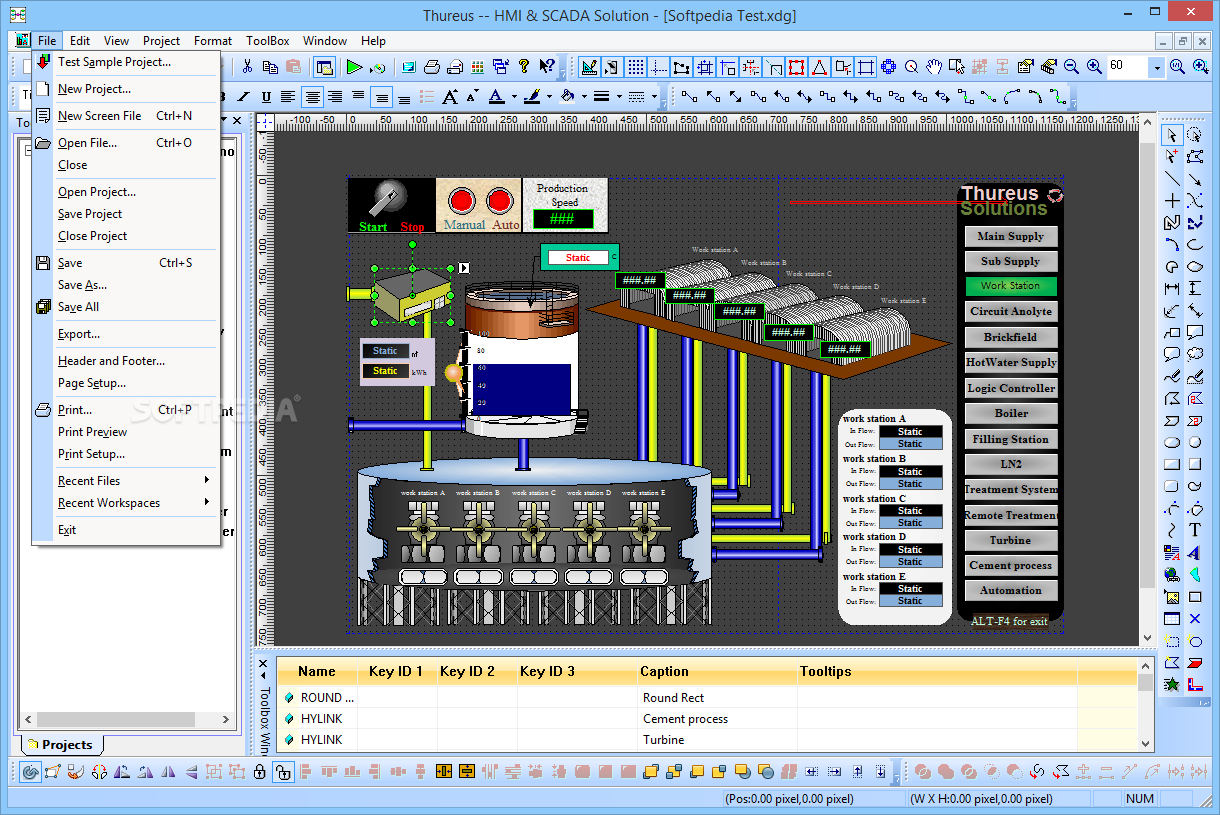Switch to the Projects tab
The height and width of the screenshot is (815, 1220).
[x=60, y=744]
